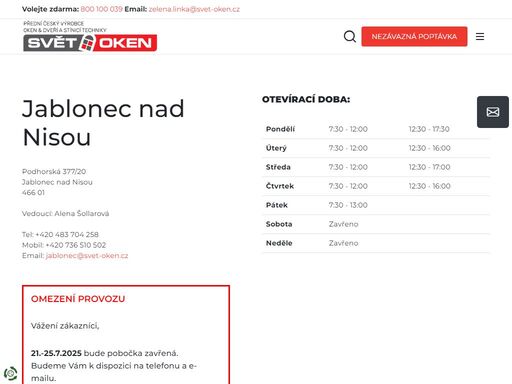Click the Středa row label
This screenshot has height=384, width=512.
[278, 167]
